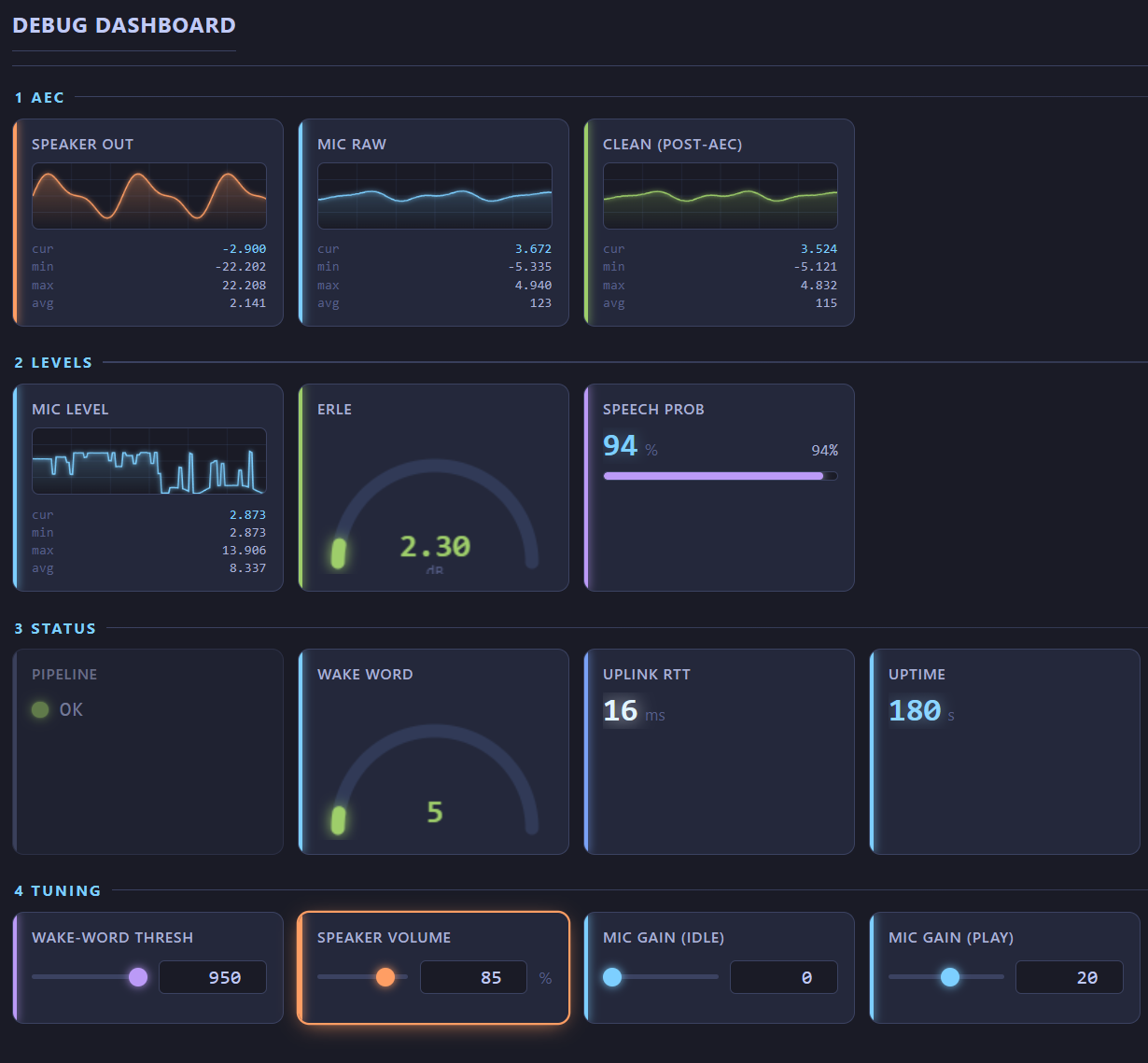Click the Speech Prob progress bar

(x=721, y=476)
